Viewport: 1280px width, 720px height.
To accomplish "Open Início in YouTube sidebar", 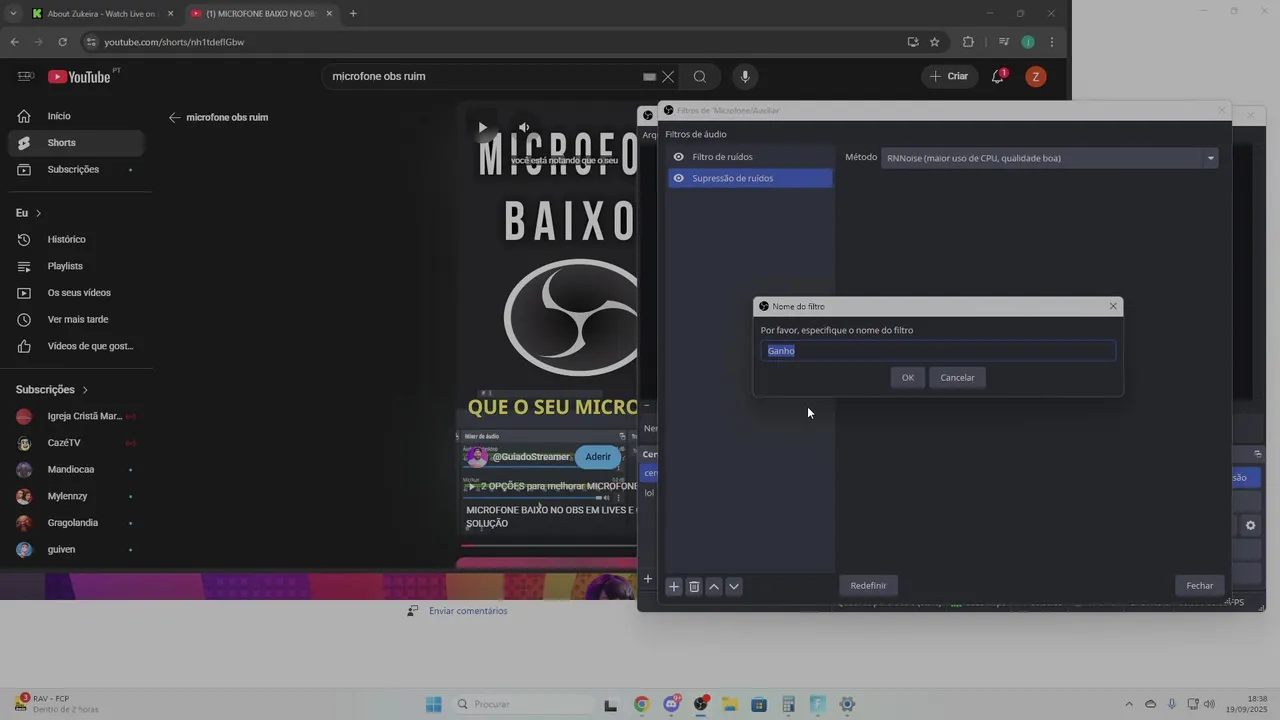I will tap(76, 116).
